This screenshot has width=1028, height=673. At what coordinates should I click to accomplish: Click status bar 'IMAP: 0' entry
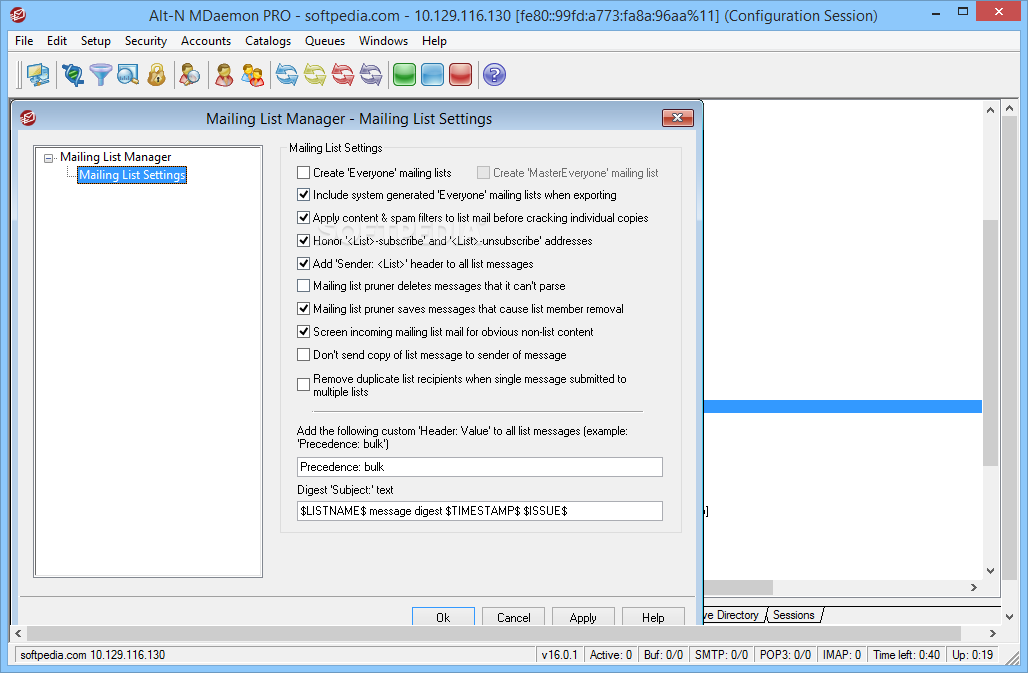(842, 654)
